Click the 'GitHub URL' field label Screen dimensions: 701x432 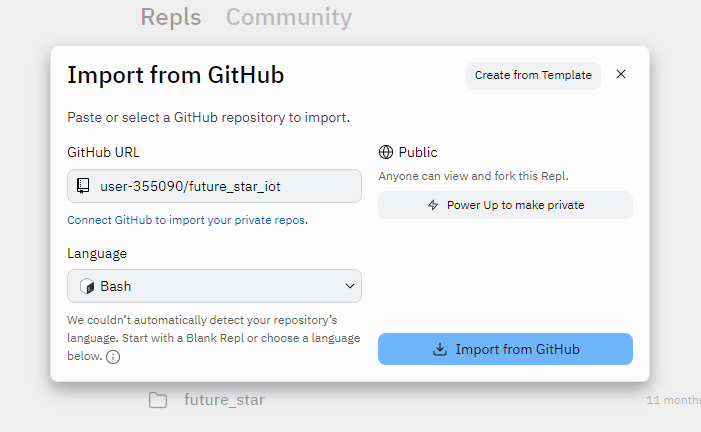pyautogui.click(x=103, y=152)
